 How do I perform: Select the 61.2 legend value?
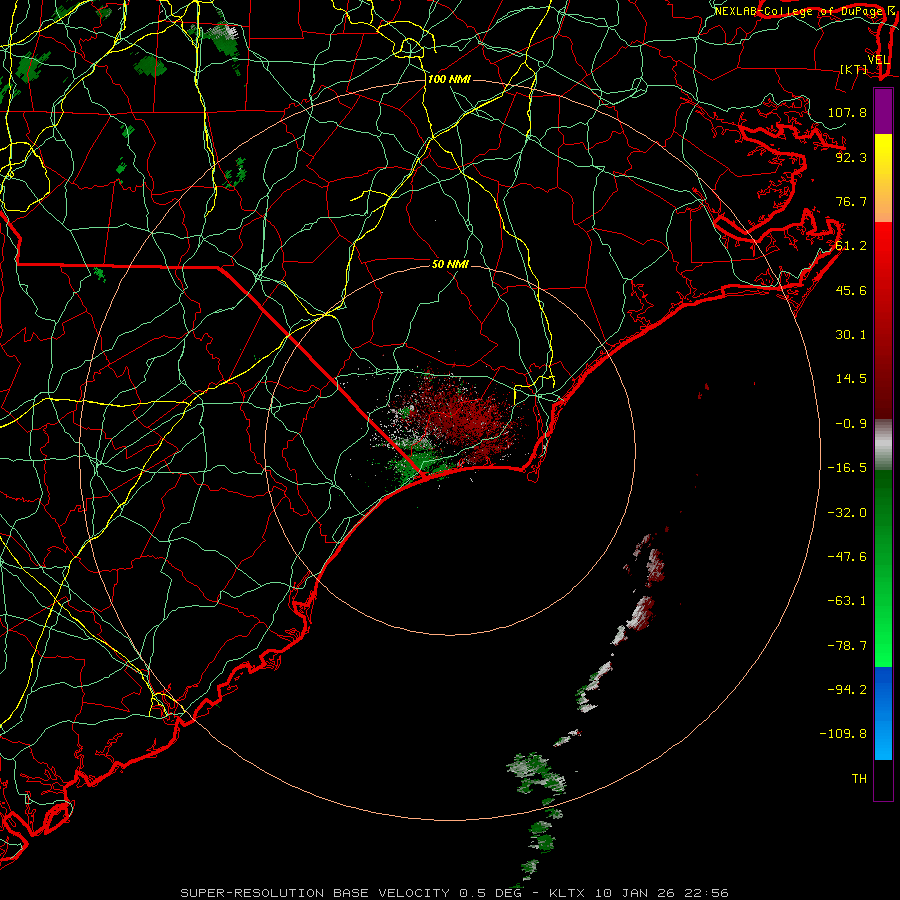point(851,246)
